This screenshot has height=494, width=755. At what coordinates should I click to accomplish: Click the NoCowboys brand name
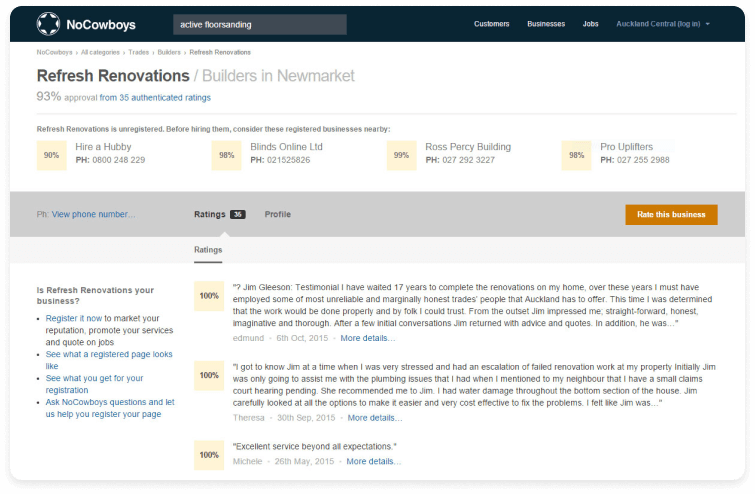(x=101, y=25)
